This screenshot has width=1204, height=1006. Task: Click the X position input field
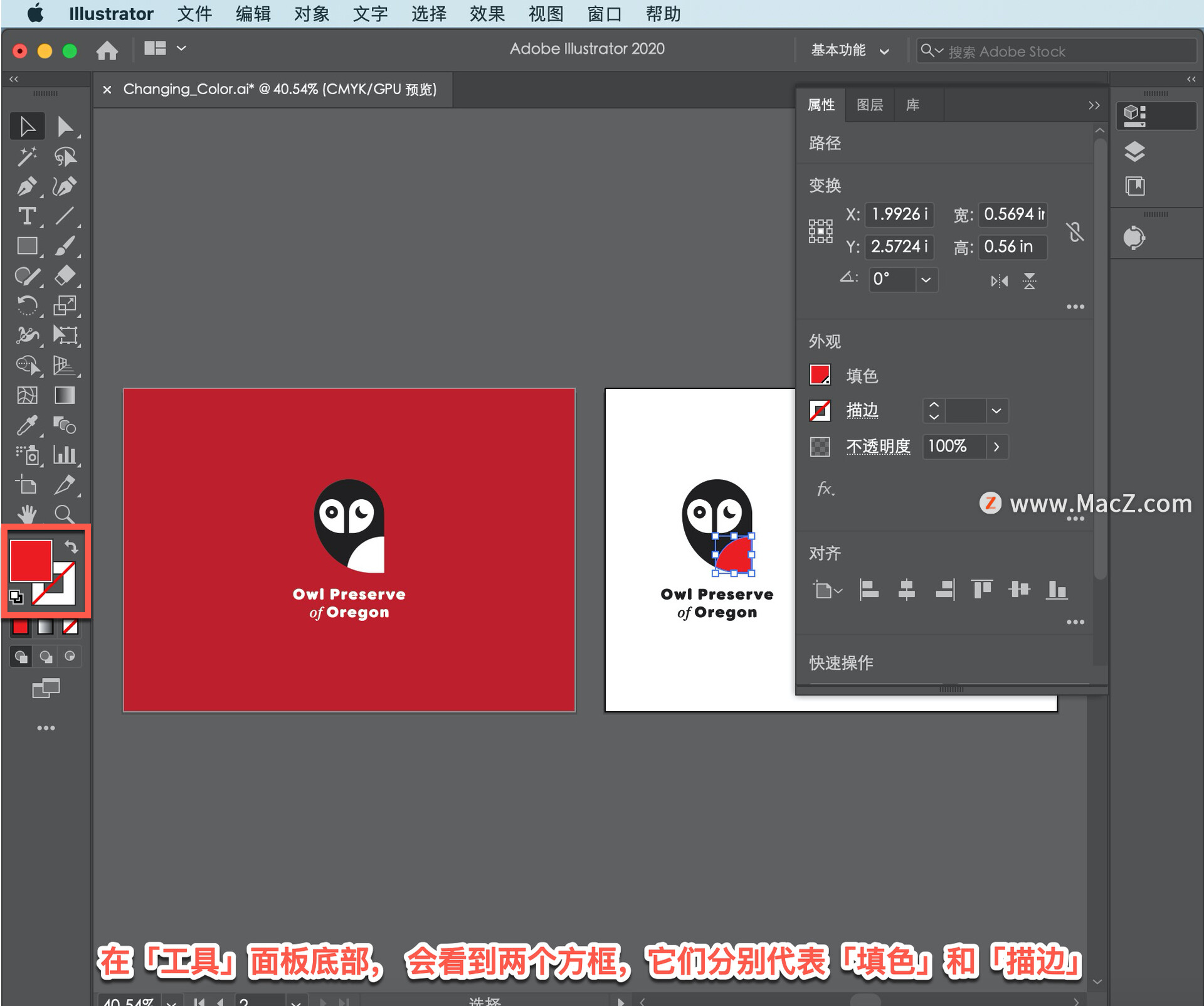(x=899, y=214)
